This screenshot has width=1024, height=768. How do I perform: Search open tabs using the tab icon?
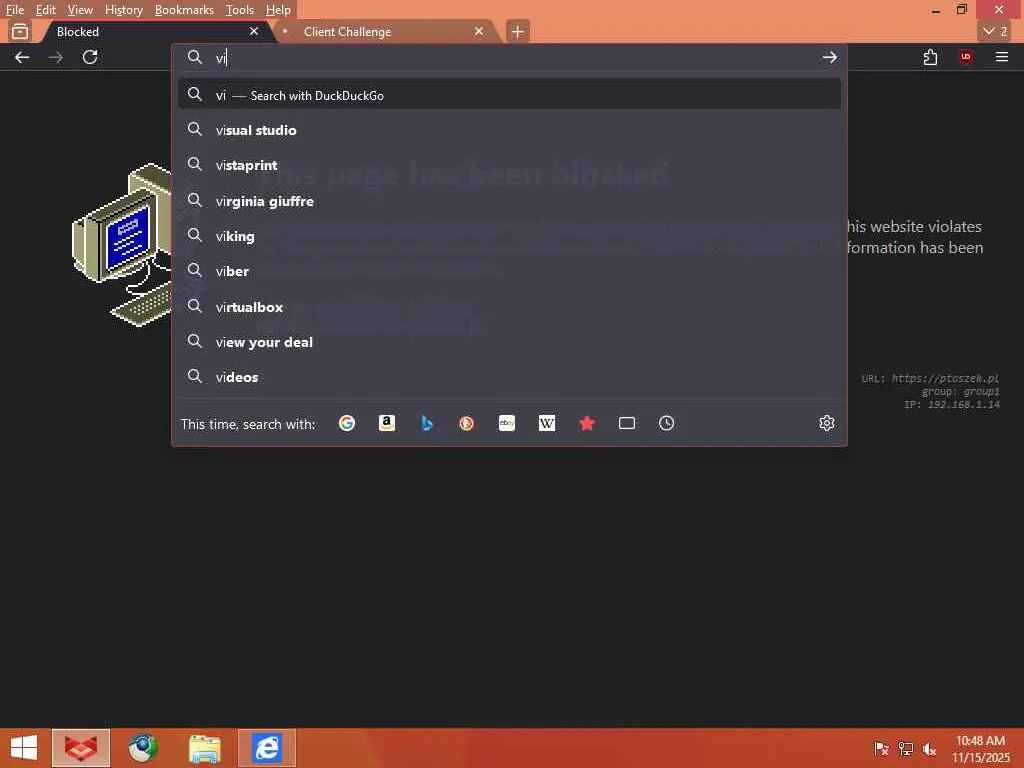point(627,423)
